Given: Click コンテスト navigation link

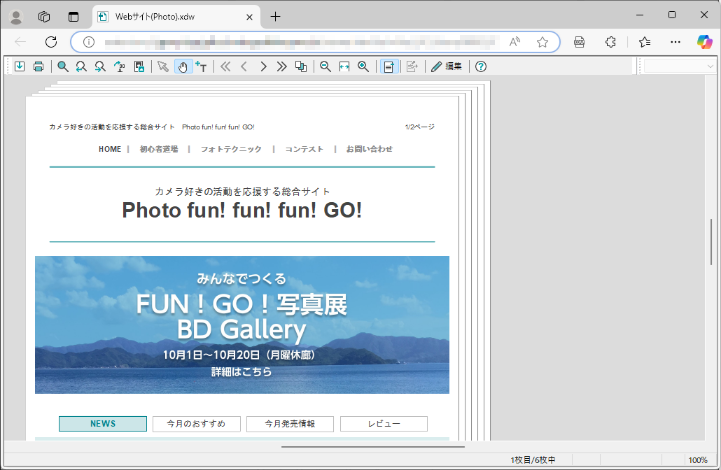Looking at the screenshot, I should point(304,149).
